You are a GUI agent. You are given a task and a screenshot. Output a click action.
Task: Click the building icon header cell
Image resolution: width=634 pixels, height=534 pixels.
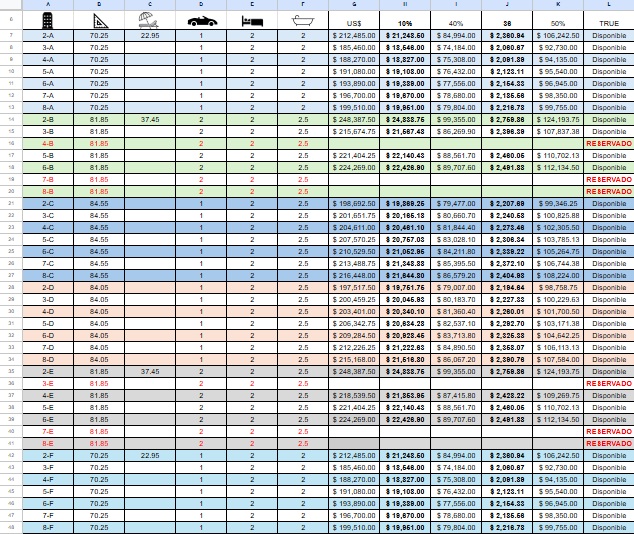pos(47,20)
